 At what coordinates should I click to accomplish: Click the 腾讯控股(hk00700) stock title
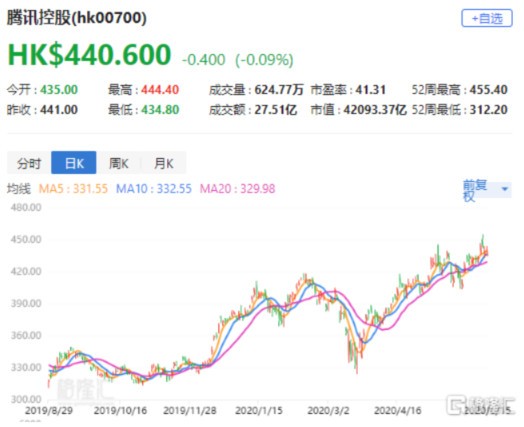click(x=77, y=18)
